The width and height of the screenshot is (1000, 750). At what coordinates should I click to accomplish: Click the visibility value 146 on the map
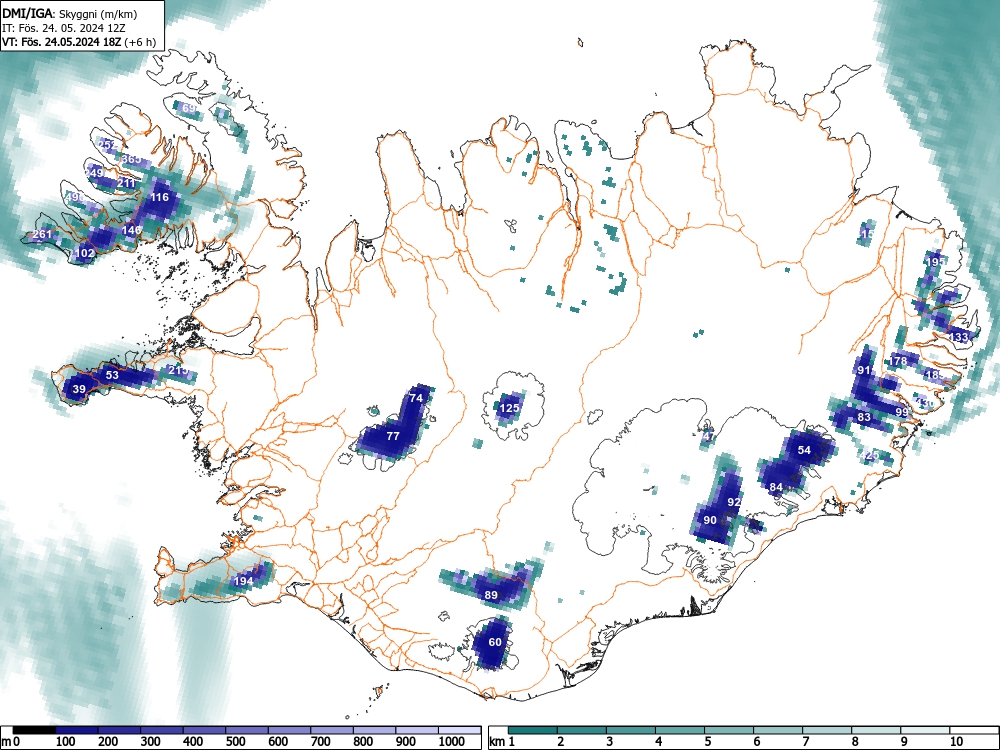pos(131,230)
